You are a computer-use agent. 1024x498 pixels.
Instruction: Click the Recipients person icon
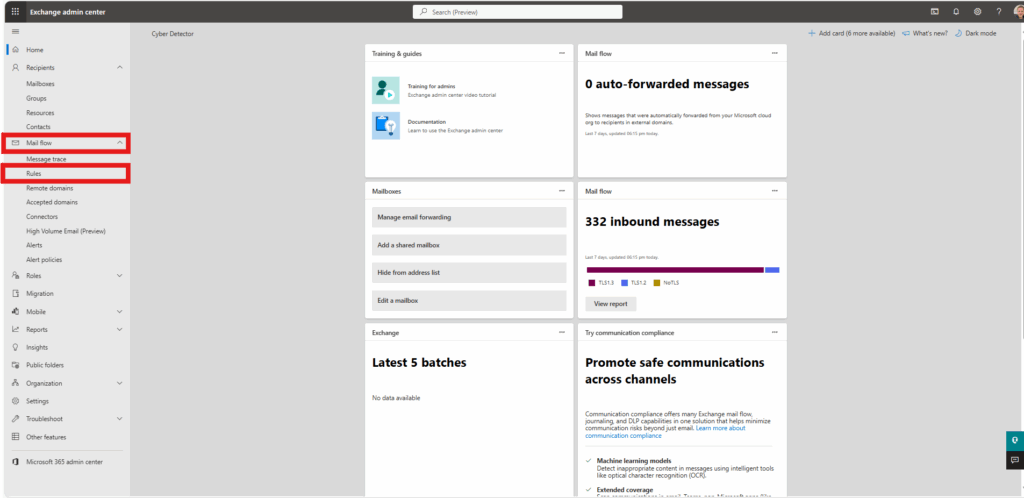pyautogui.click(x=16, y=67)
